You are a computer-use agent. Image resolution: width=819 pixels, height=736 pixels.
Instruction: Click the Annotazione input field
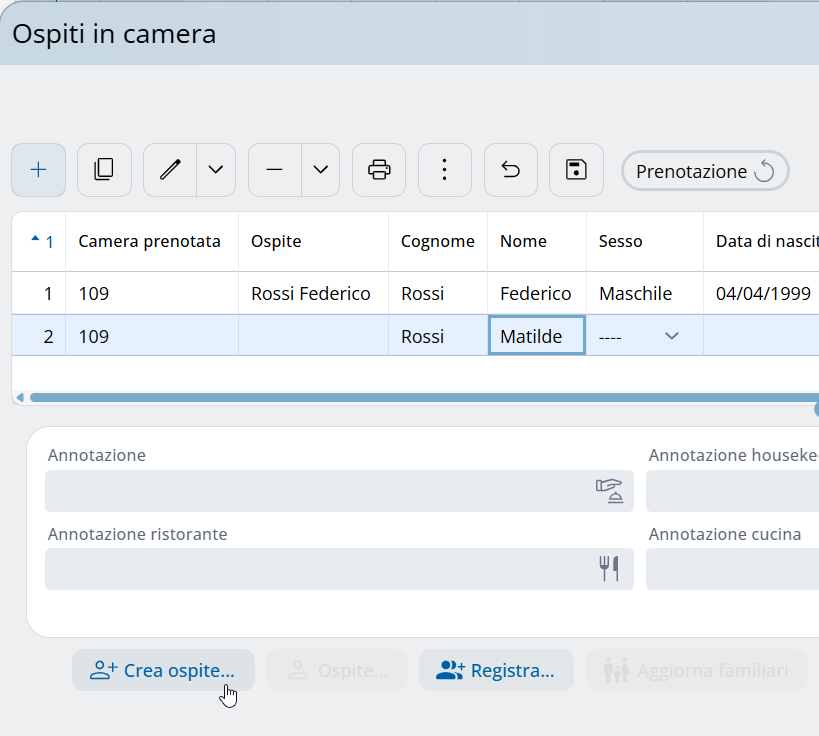[x=320, y=491]
